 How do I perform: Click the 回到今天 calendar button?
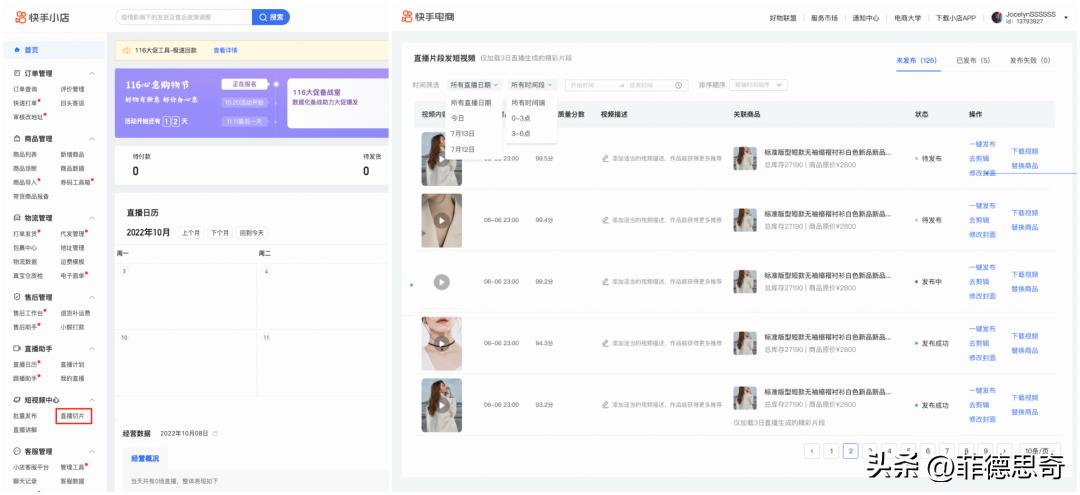[x=251, y=233]
